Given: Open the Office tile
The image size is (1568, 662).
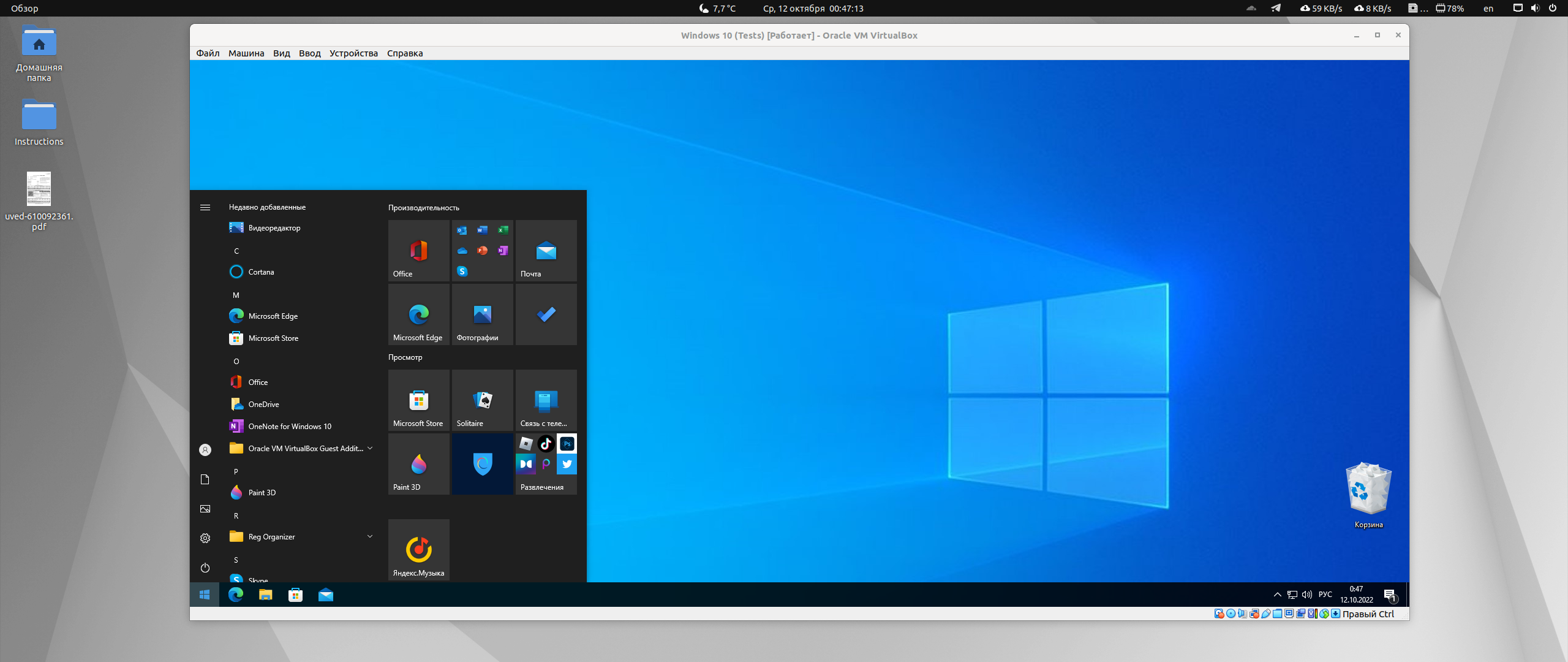Looking at the screenshot, I should click(x=419, y=251).
